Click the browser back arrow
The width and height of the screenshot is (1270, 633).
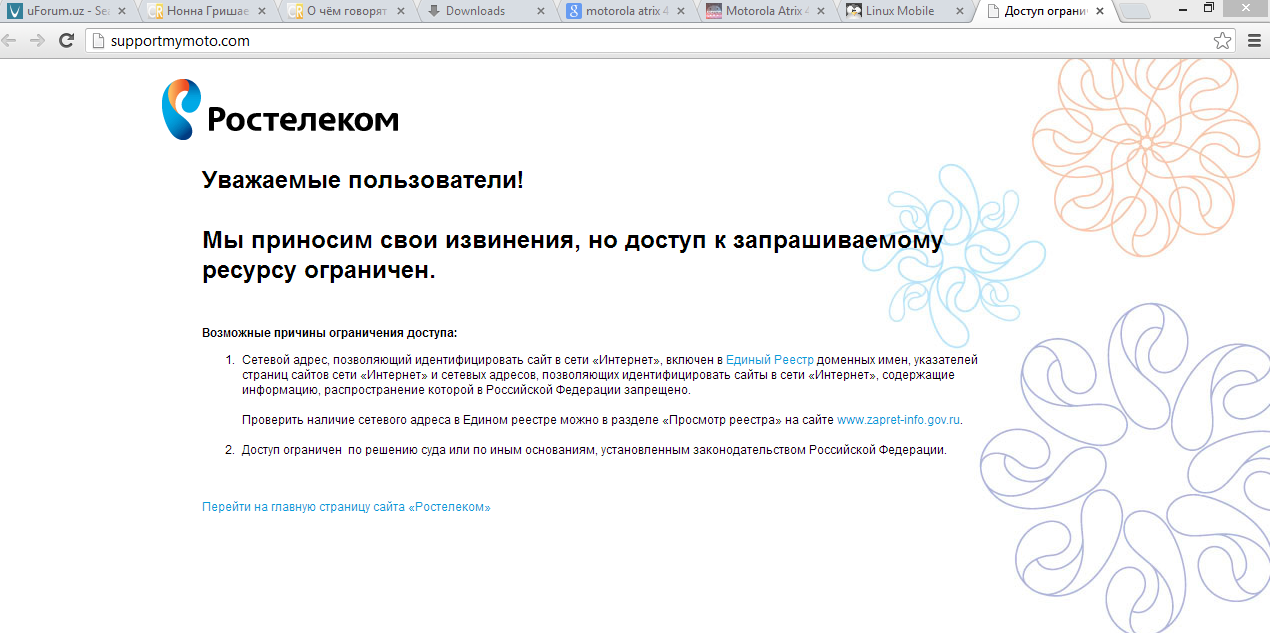(10, 41)
